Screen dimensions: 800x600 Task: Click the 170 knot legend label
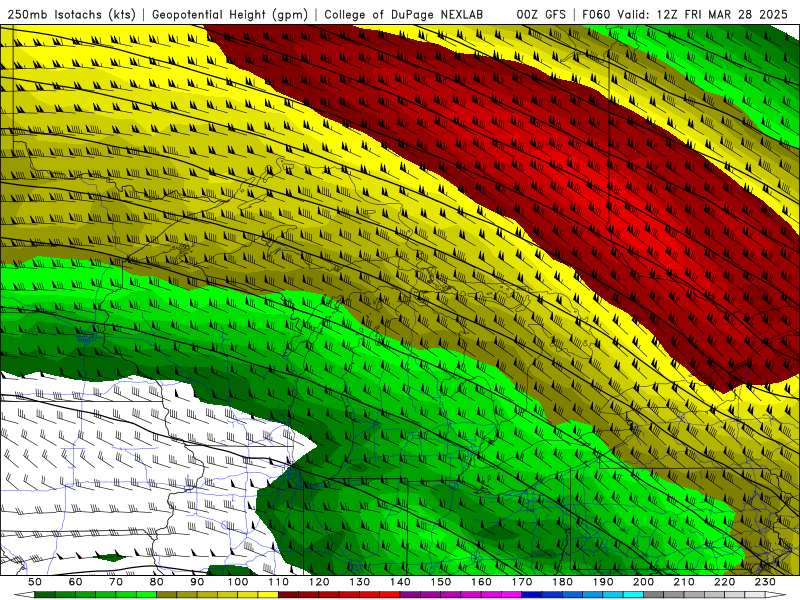tap(522, 582)
